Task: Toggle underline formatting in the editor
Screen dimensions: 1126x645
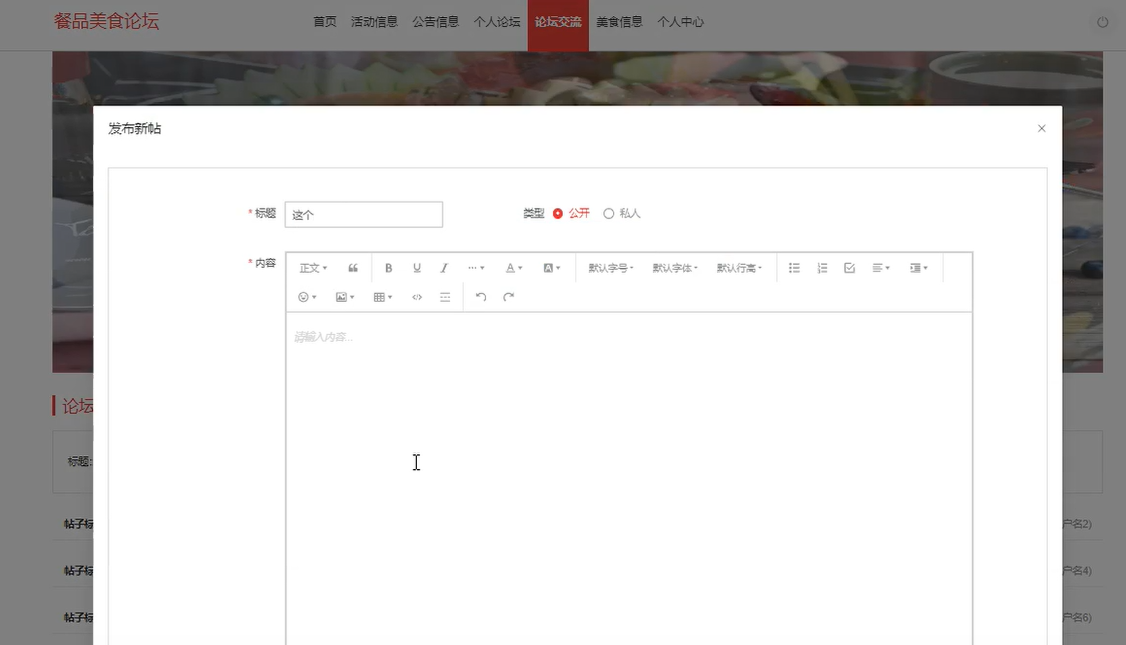Action: (x=417, y=268)
